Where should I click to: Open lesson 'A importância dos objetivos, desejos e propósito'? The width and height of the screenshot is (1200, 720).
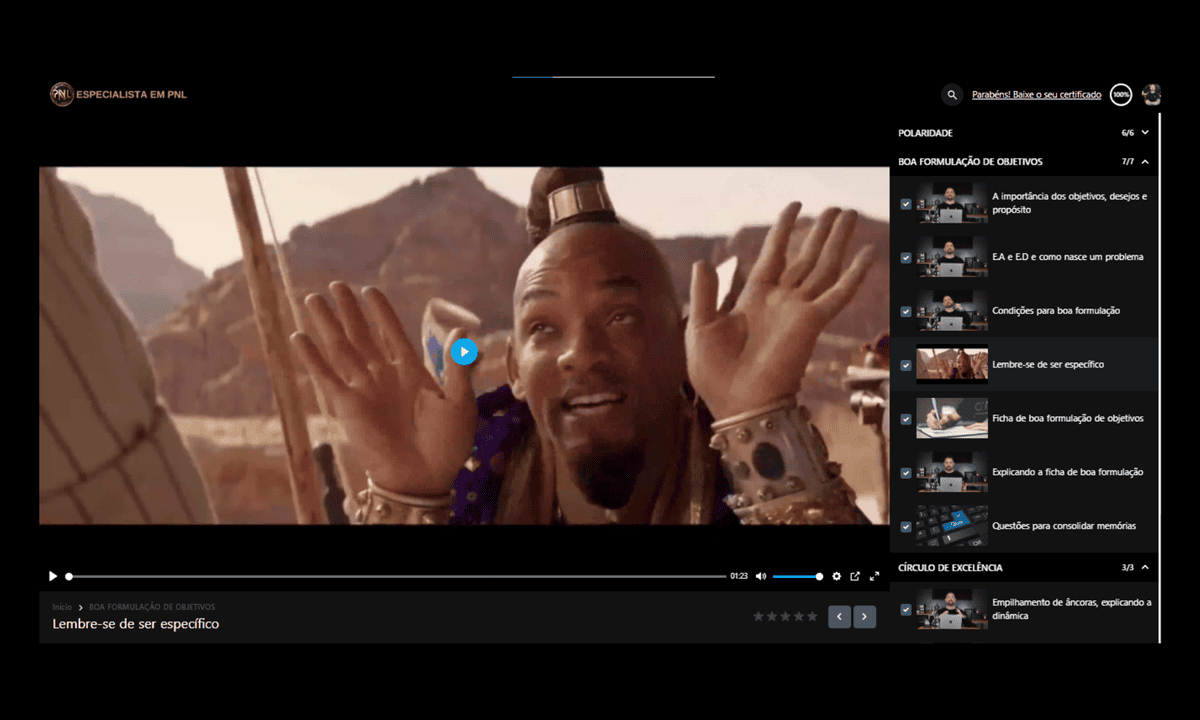pyautogui.click(x=1070, y=203)
